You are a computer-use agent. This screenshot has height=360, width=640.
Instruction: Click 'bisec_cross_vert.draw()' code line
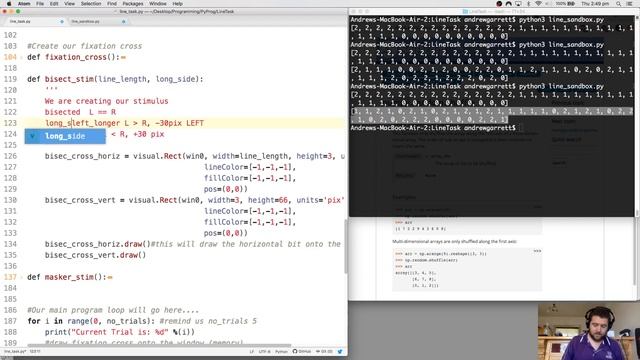tap(95, 256)
